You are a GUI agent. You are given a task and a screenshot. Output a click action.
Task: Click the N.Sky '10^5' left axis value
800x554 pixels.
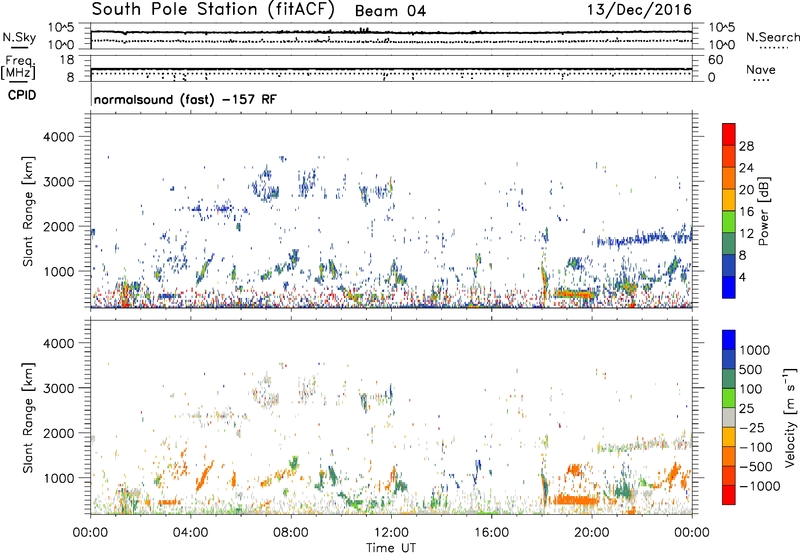(x=61, y=28)
